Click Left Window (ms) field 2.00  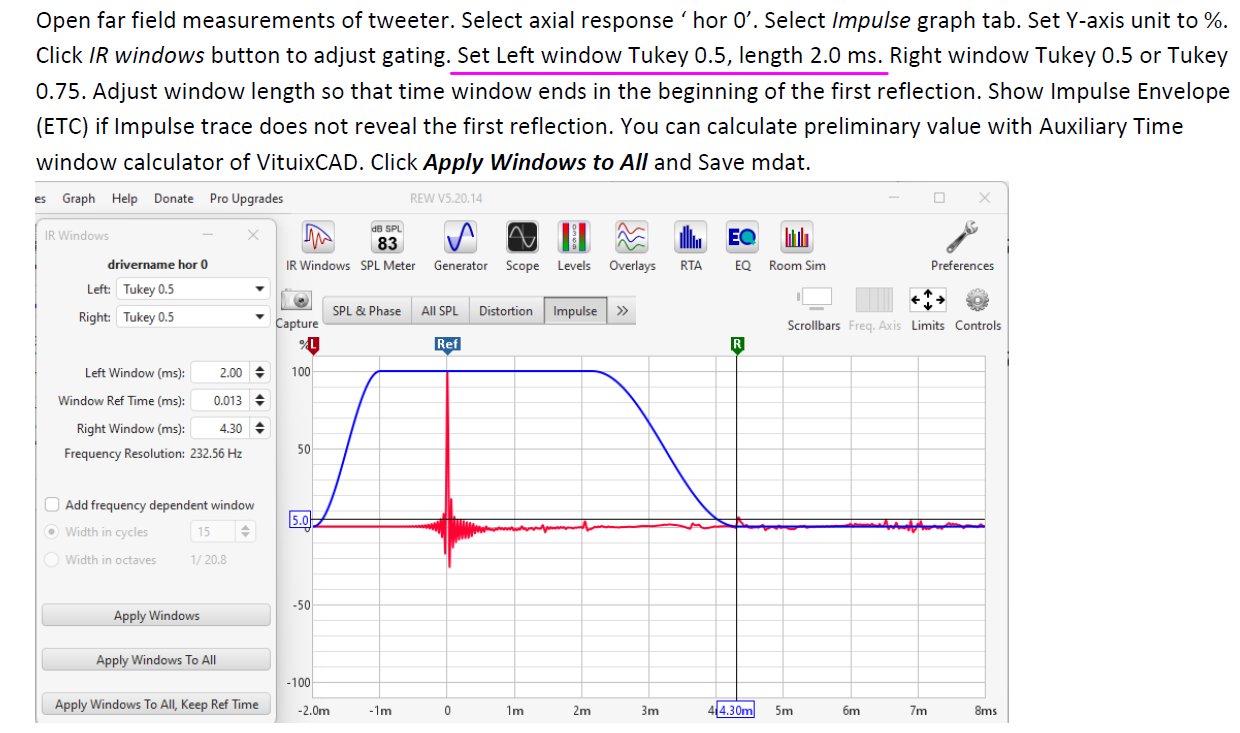(221, 373)
